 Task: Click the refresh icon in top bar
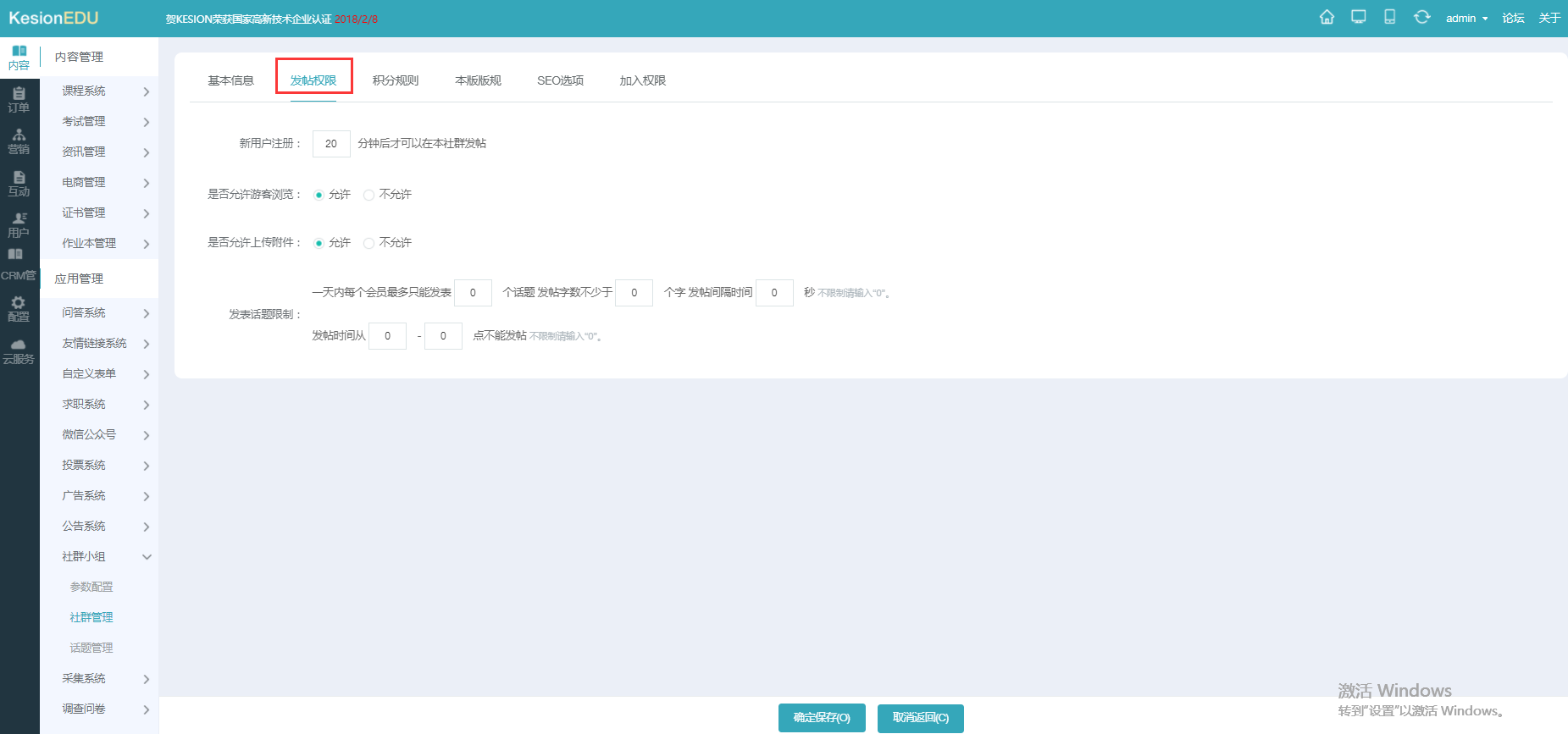[x=1422, y=18]
